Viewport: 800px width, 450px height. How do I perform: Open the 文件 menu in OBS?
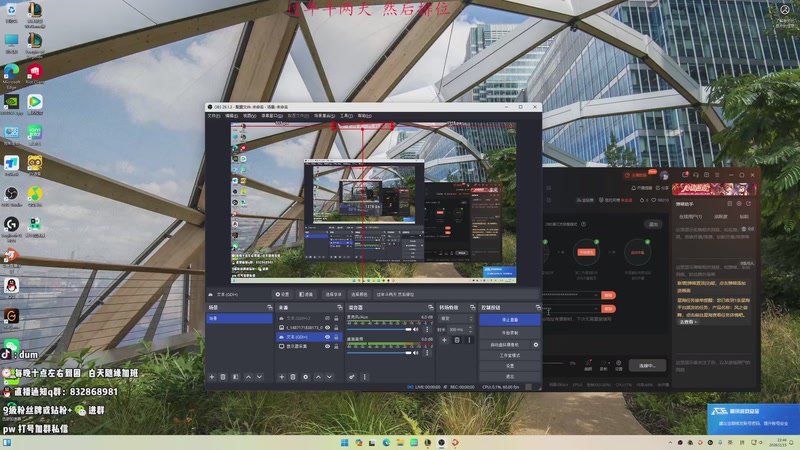click(213, 116)
